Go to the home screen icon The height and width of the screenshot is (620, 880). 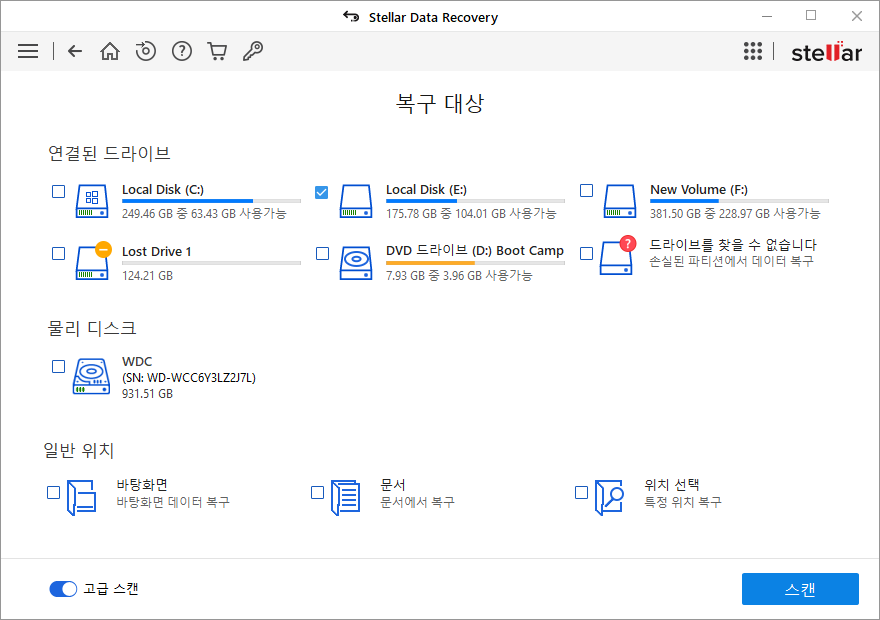110,51
